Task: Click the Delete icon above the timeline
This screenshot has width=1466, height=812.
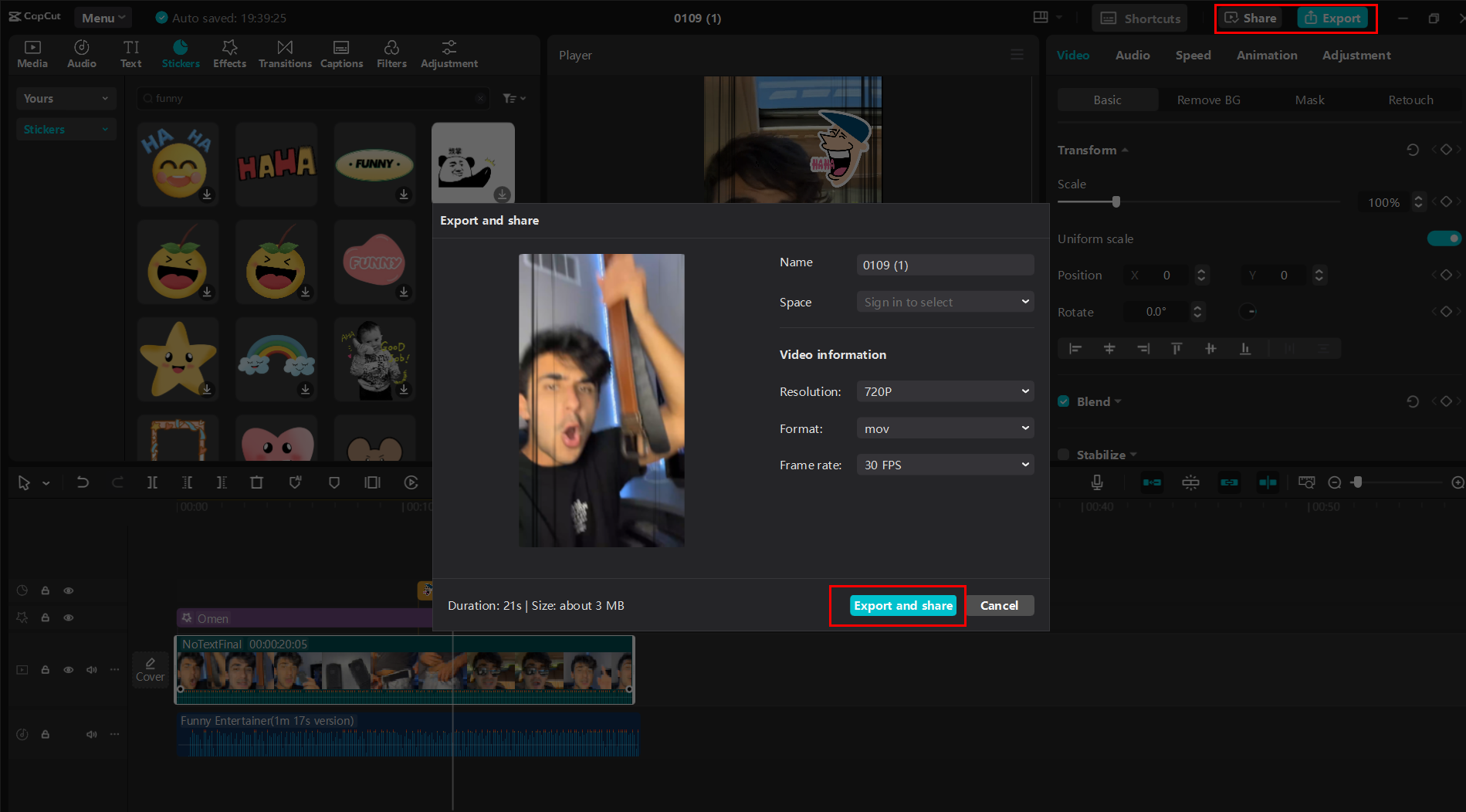Action: click(x=256, y=482)
